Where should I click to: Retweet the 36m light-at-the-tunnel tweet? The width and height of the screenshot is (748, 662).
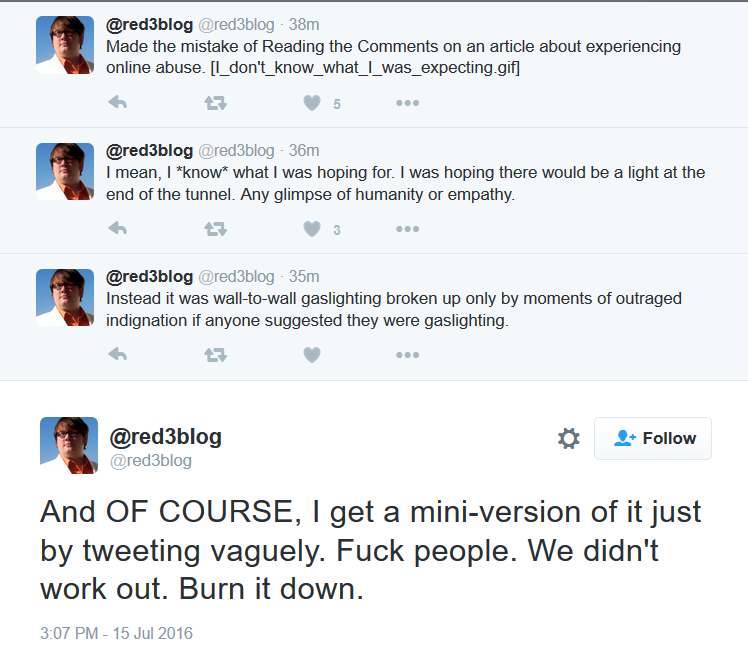216,229
